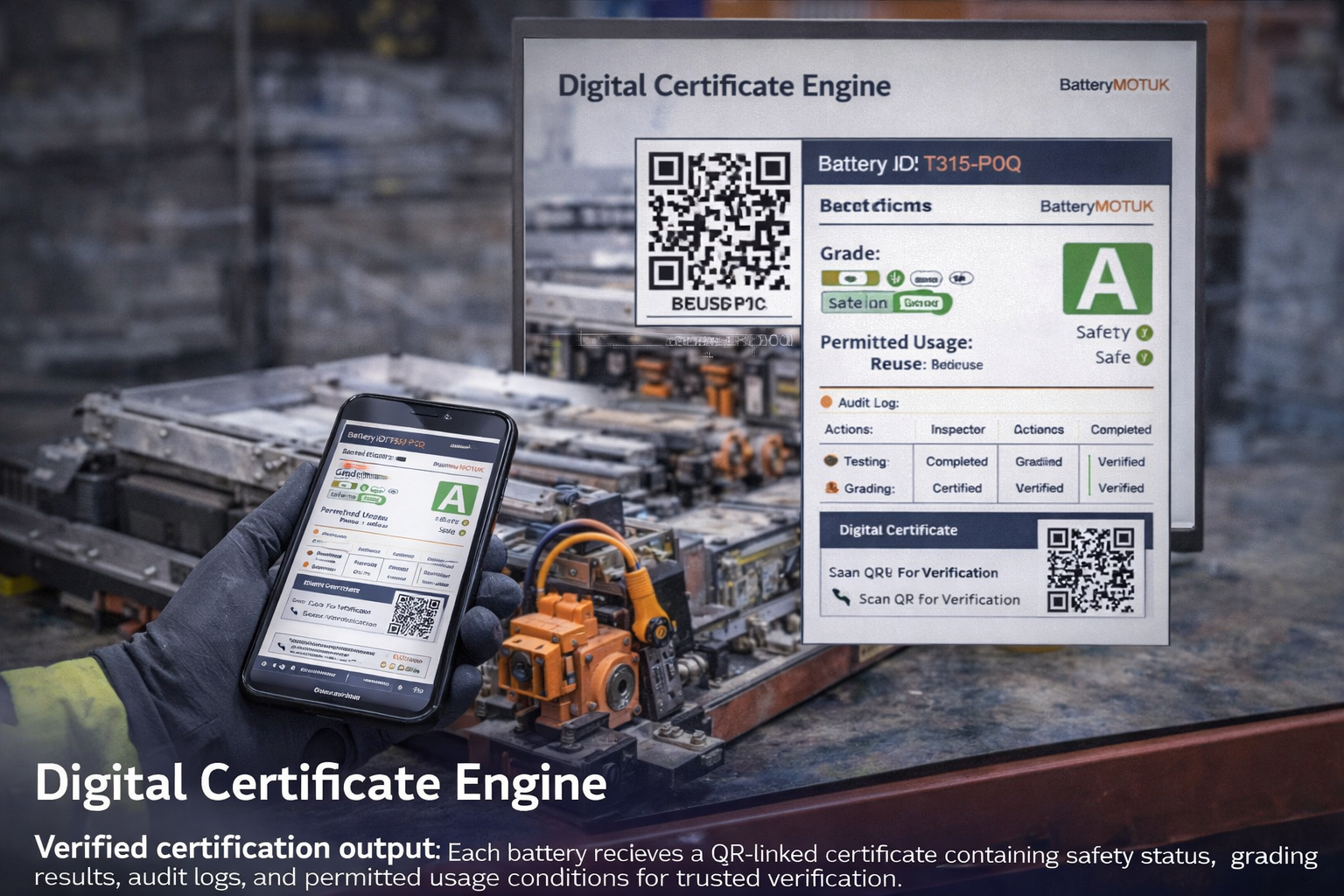Click the green check icon beside Safe
The image size is (1344, 896).
[x=1144, y=357]
